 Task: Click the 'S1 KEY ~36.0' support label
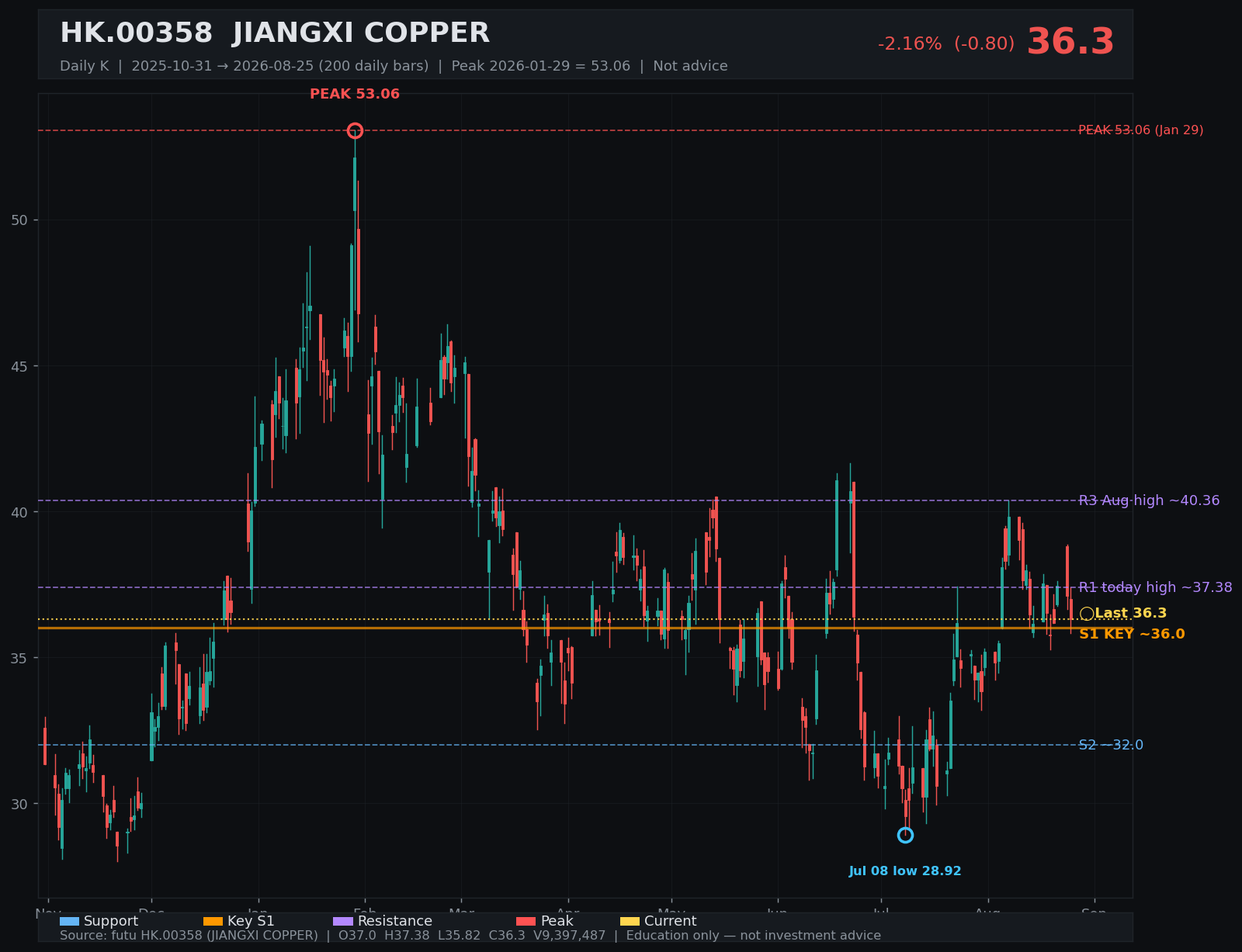click(x=1132, y=634)
